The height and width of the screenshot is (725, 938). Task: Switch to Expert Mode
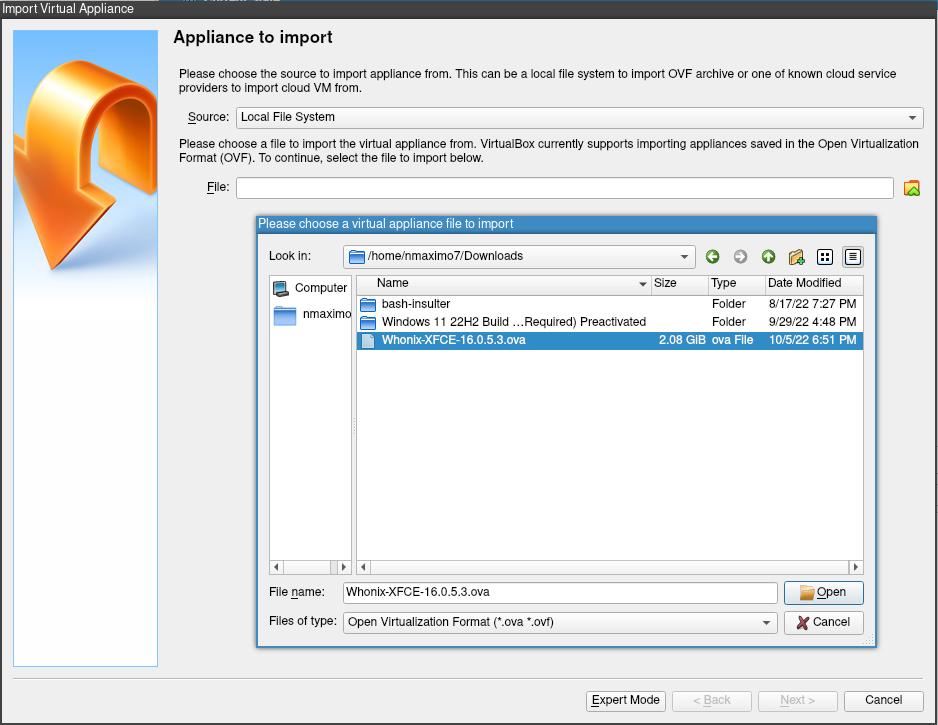[625, 700]
